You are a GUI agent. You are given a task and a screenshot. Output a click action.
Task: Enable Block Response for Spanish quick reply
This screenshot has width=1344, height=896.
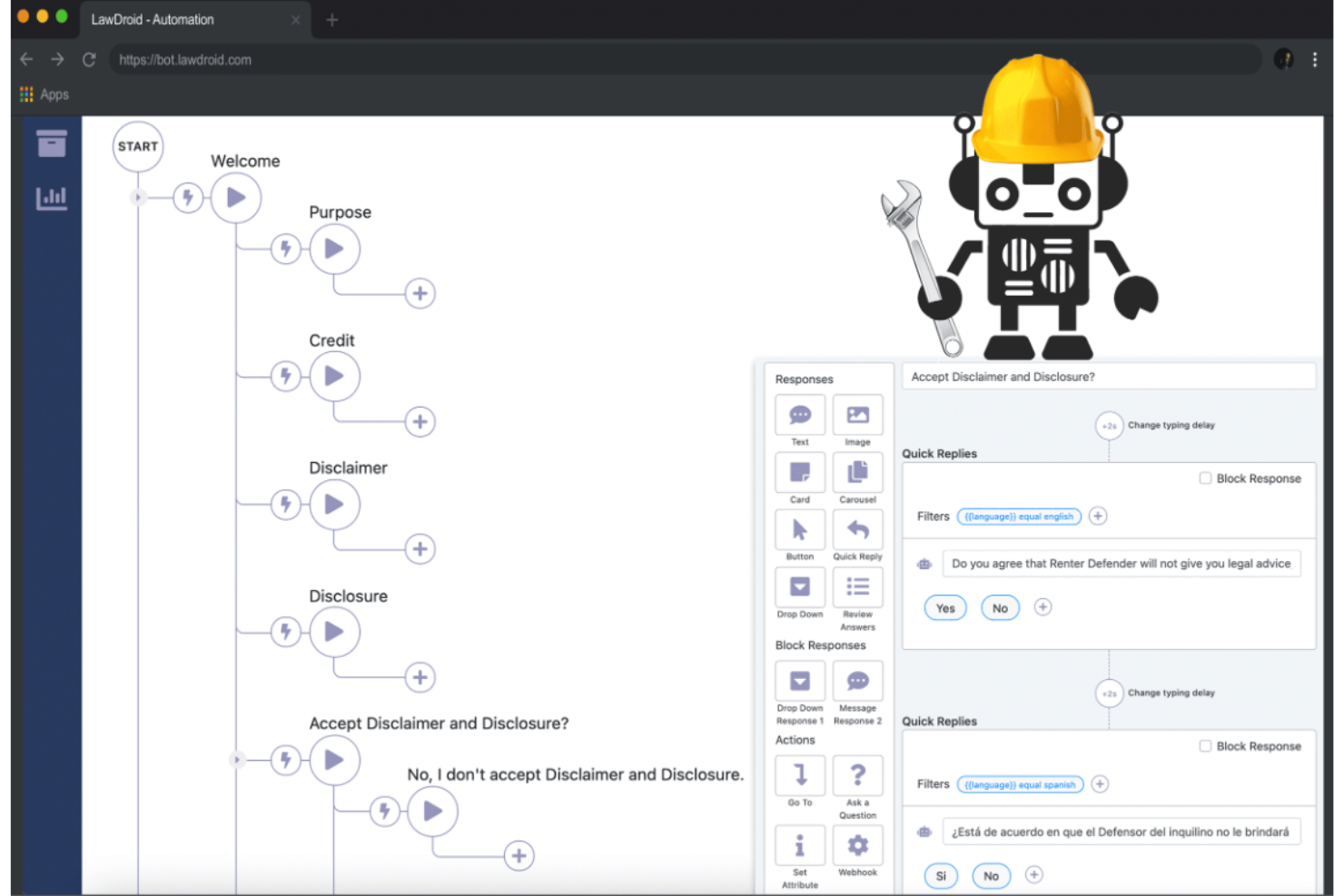coord(1205,746)
